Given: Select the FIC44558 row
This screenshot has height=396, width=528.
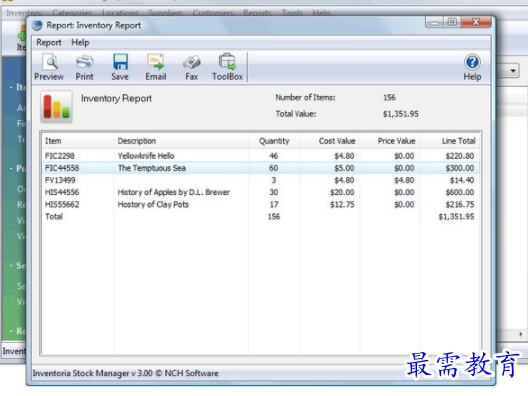Looking at the screenshot, I should coord(260,168).
